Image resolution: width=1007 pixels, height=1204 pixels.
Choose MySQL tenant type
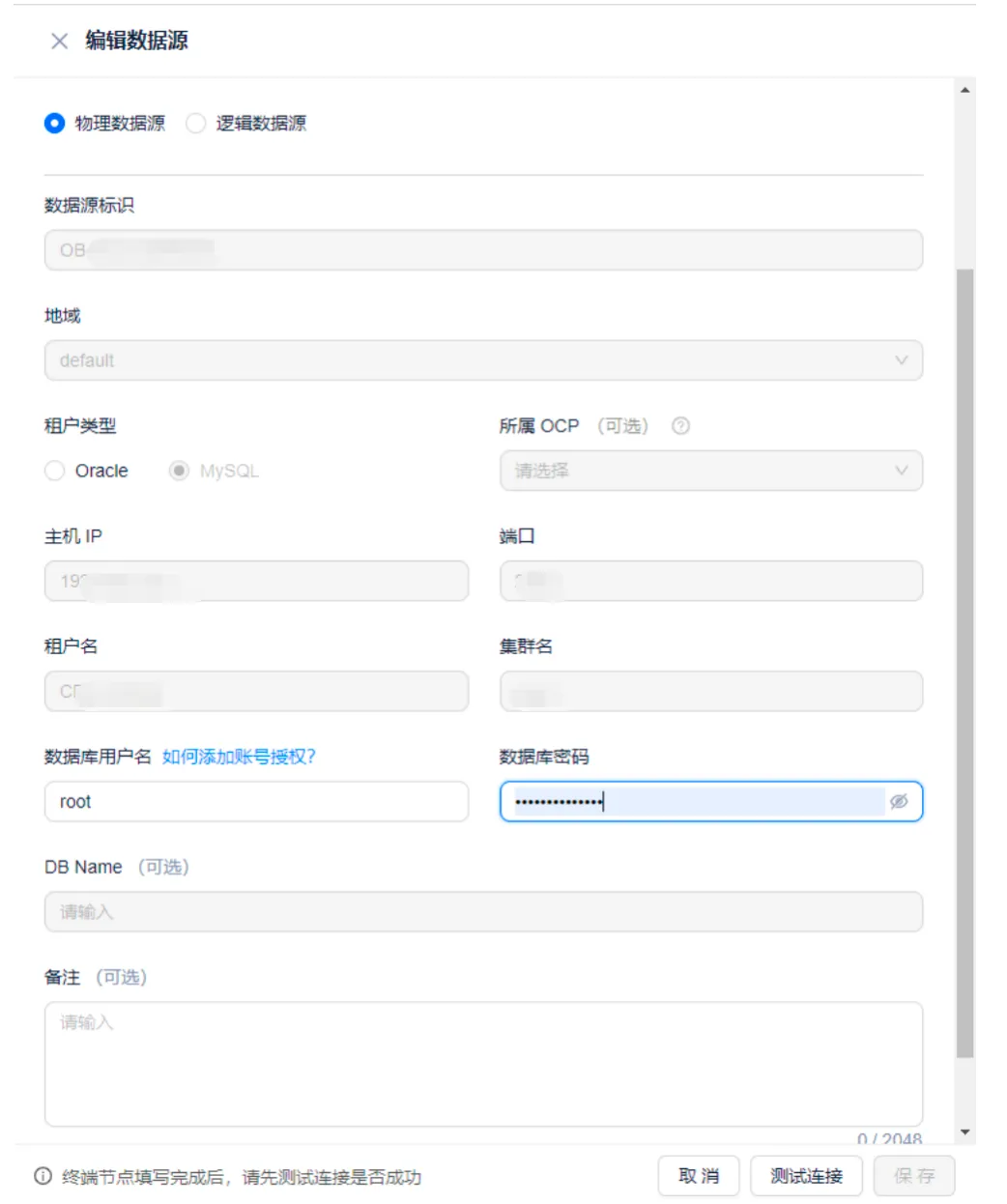(x=179, y=471)
